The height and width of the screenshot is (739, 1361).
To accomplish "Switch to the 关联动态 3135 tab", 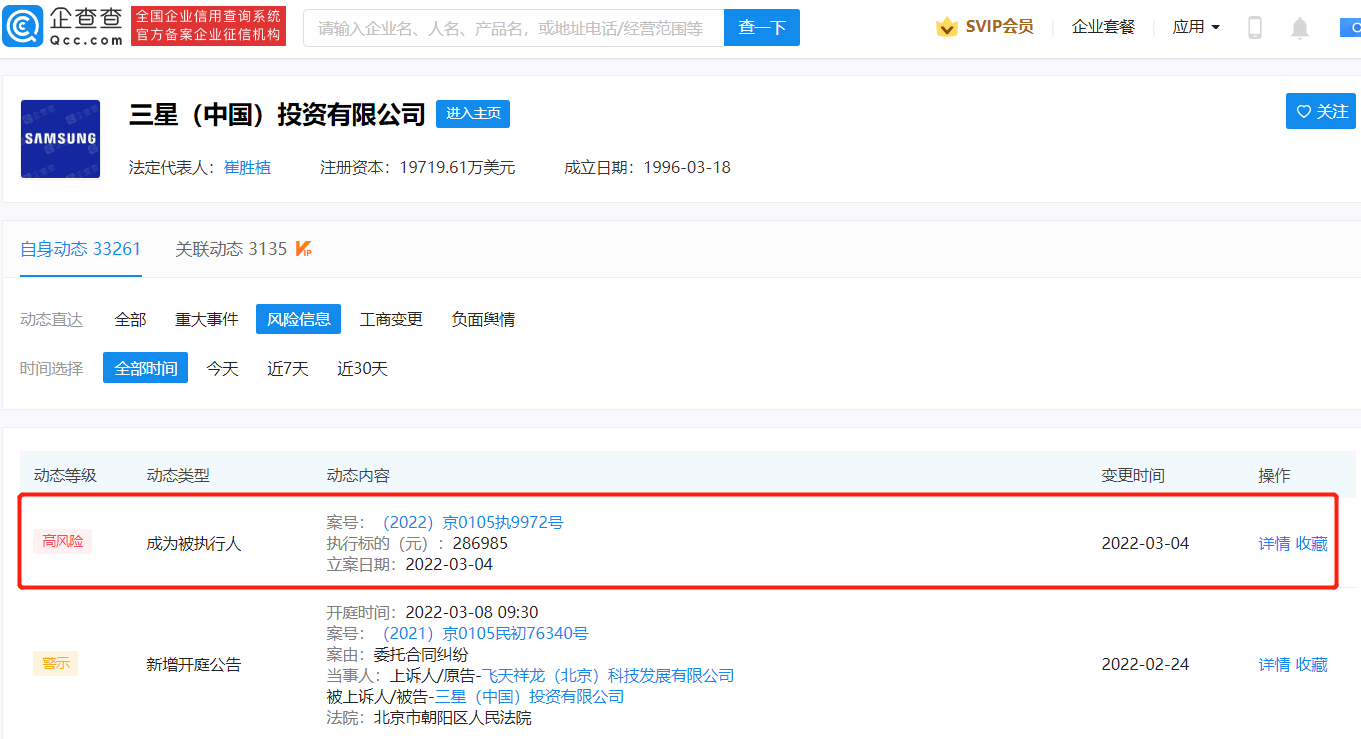I will tap(231, 249).
